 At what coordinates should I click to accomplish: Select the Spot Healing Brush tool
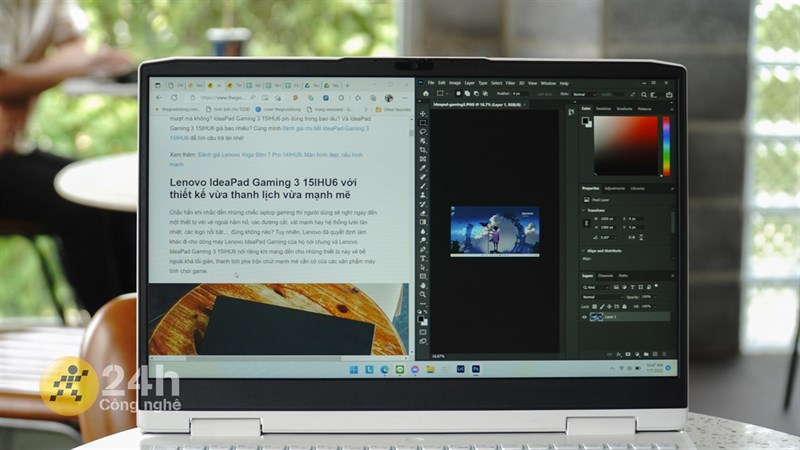(x=423, y=177)
